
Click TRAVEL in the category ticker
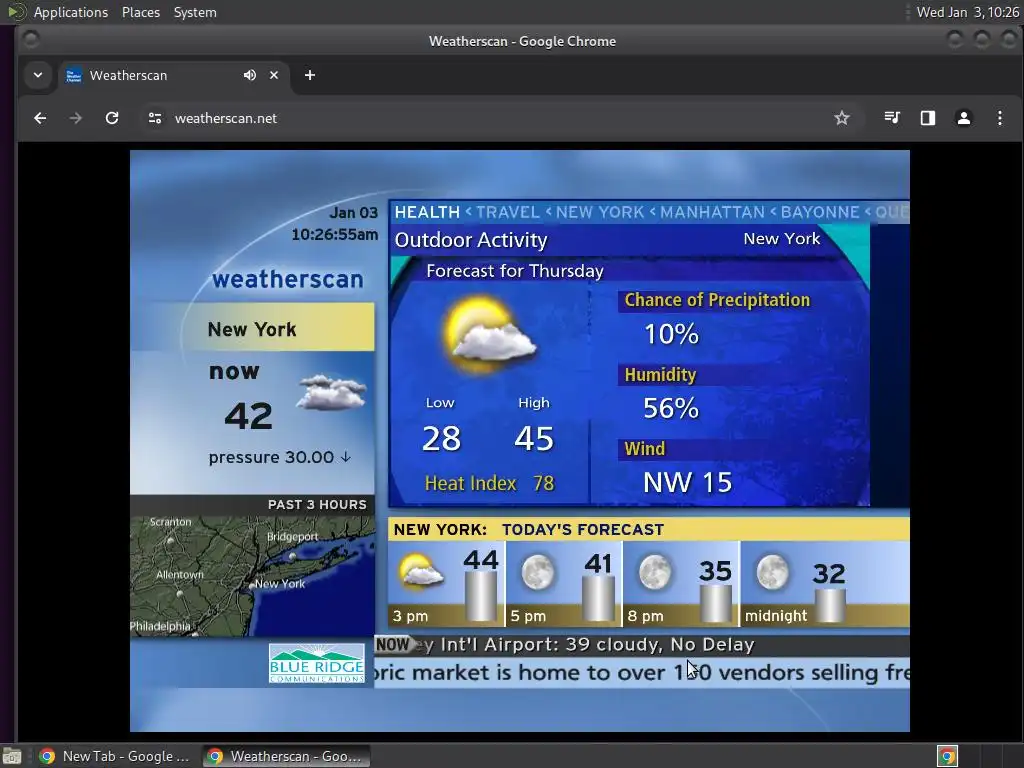click(x=507, y=212)
